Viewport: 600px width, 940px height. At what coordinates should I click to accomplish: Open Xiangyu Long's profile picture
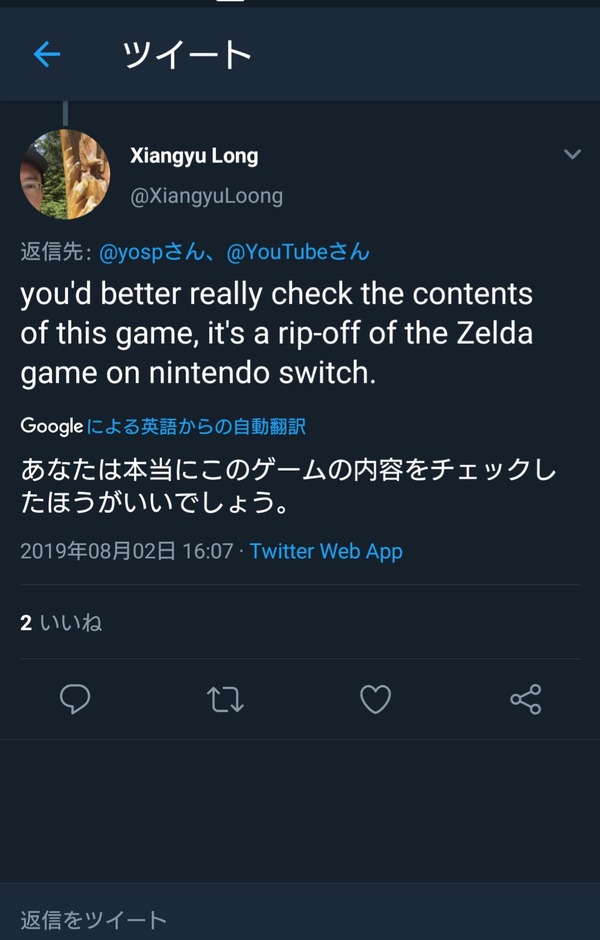[65, 174]
